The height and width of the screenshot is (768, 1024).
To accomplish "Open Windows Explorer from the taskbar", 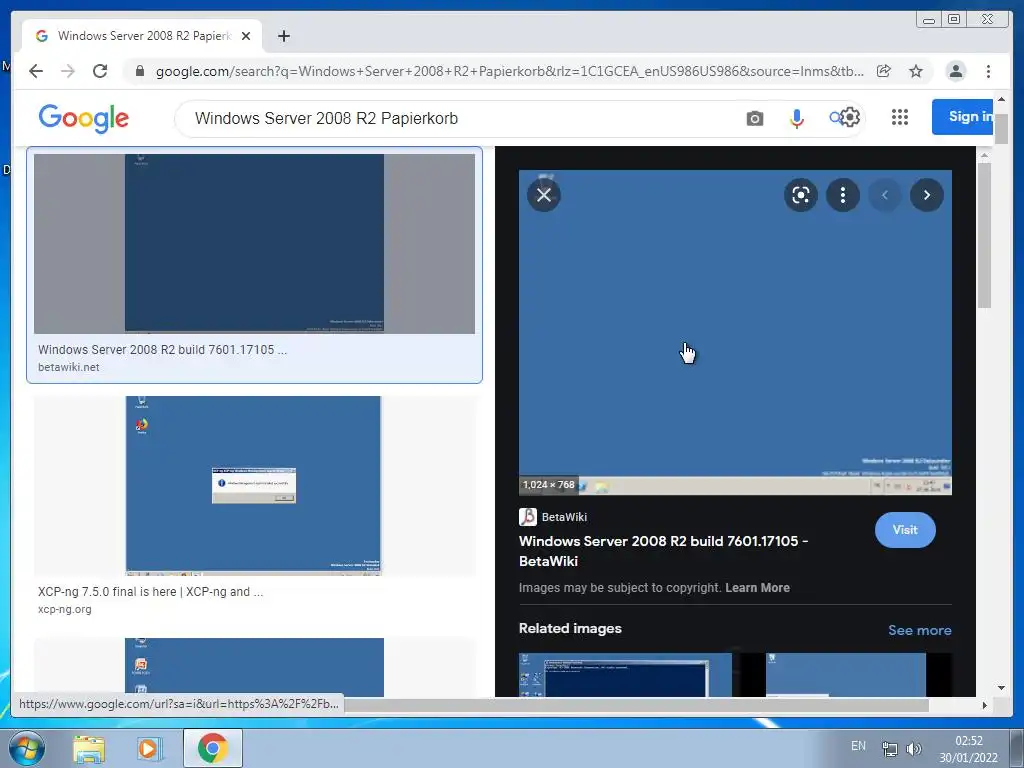I will point(89,749).
